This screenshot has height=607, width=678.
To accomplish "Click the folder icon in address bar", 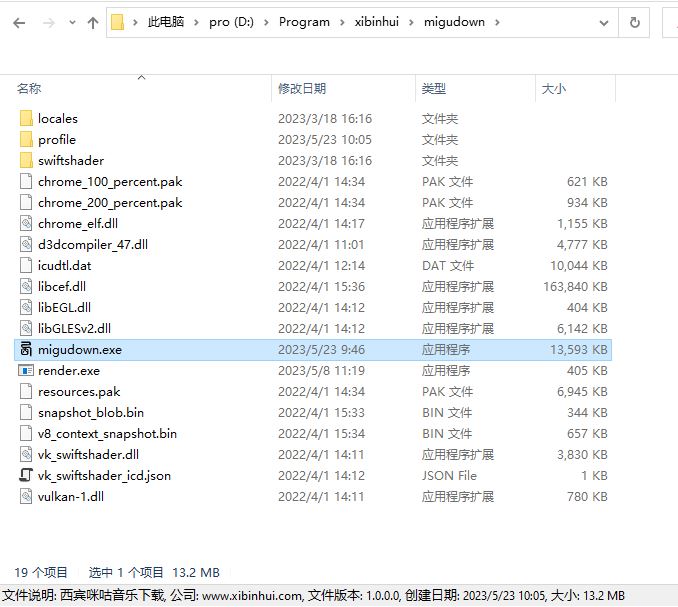I will [117, 22].
